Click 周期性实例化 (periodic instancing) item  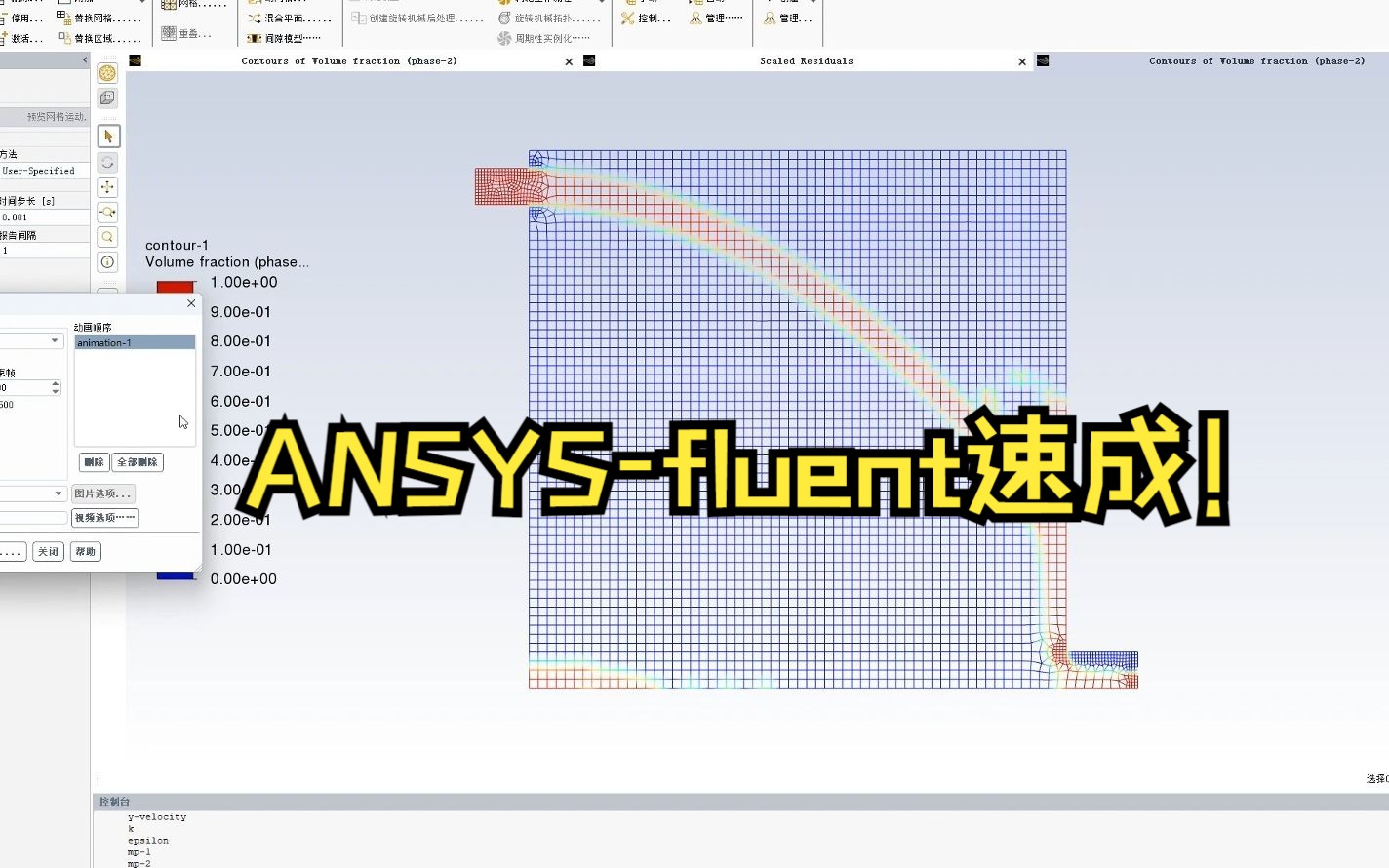pos(543,38)
